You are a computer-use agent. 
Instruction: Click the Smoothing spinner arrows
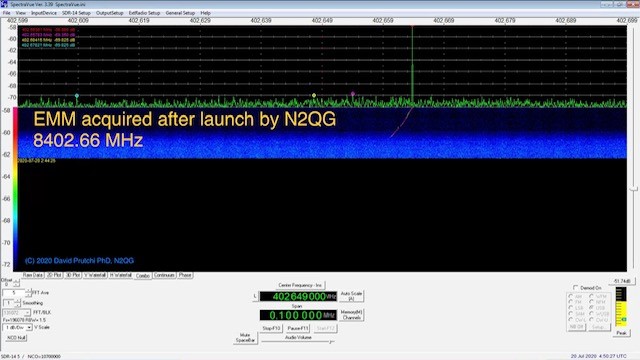(x=17, y=303)
